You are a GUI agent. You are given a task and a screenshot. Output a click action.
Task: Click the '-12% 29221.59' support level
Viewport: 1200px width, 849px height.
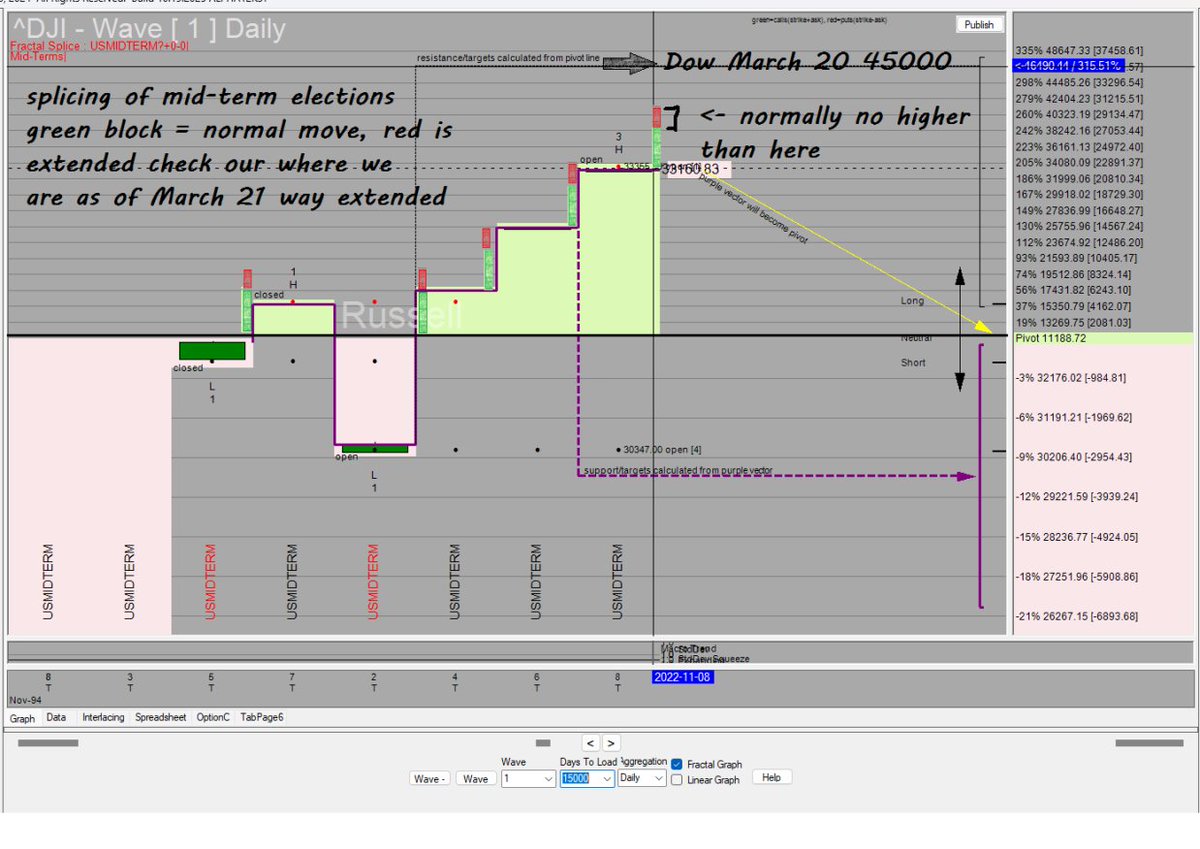[1076, 496]
